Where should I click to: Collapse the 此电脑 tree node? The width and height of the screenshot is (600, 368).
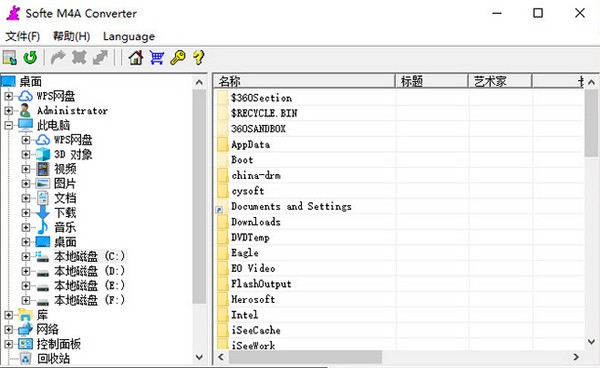click(8, 125)
